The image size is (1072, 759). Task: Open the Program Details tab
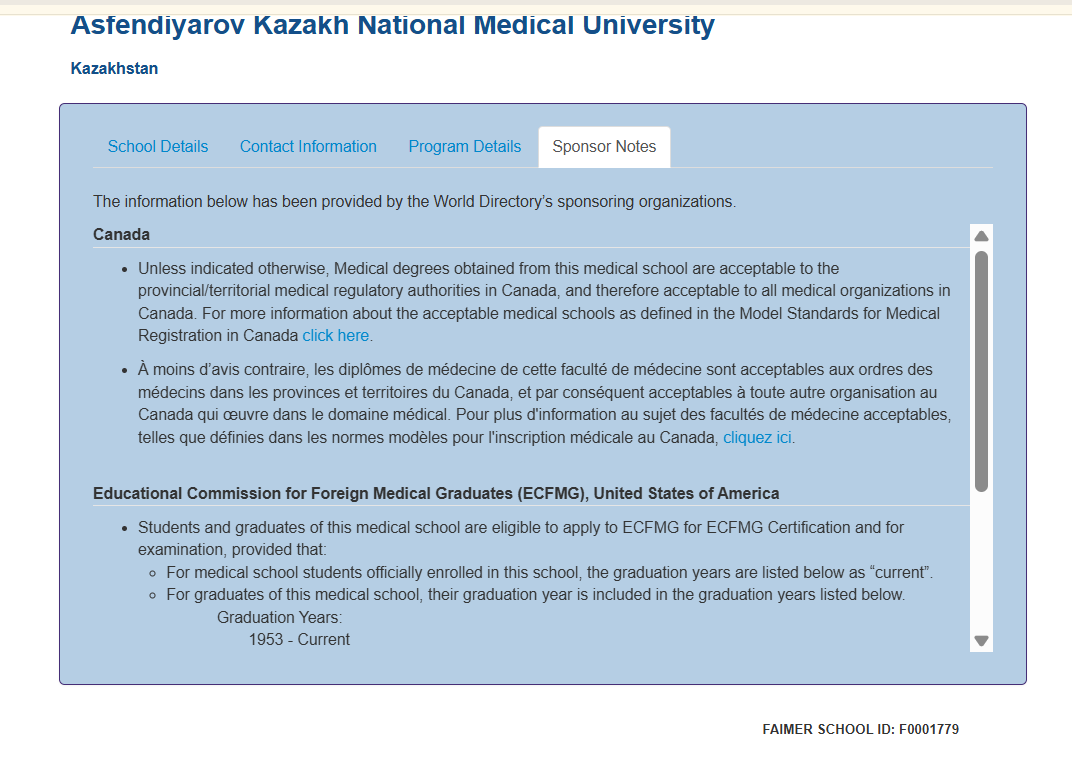(x=464, y=146)
